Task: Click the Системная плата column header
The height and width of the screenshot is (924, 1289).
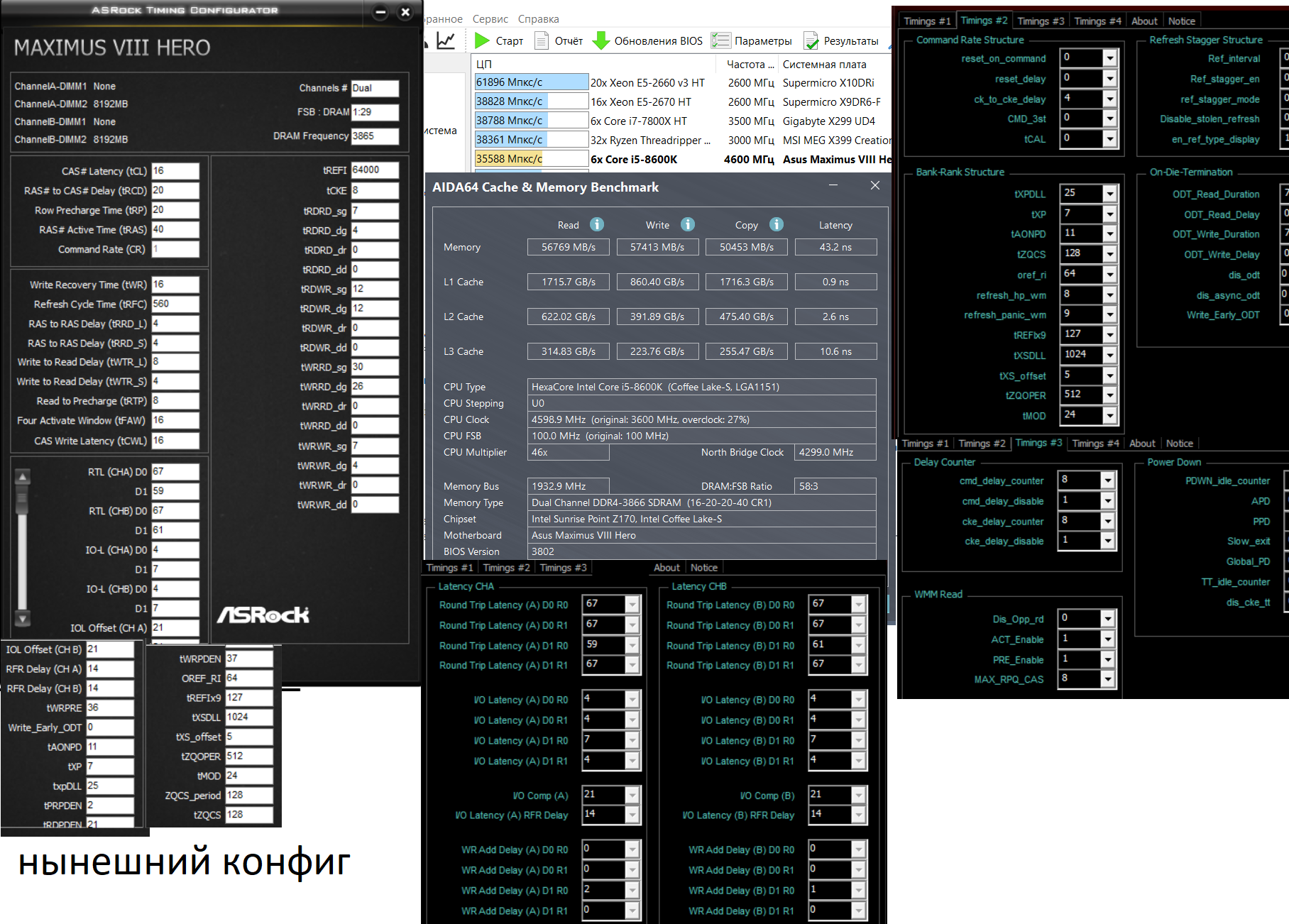Action: [x=835, y=65]
